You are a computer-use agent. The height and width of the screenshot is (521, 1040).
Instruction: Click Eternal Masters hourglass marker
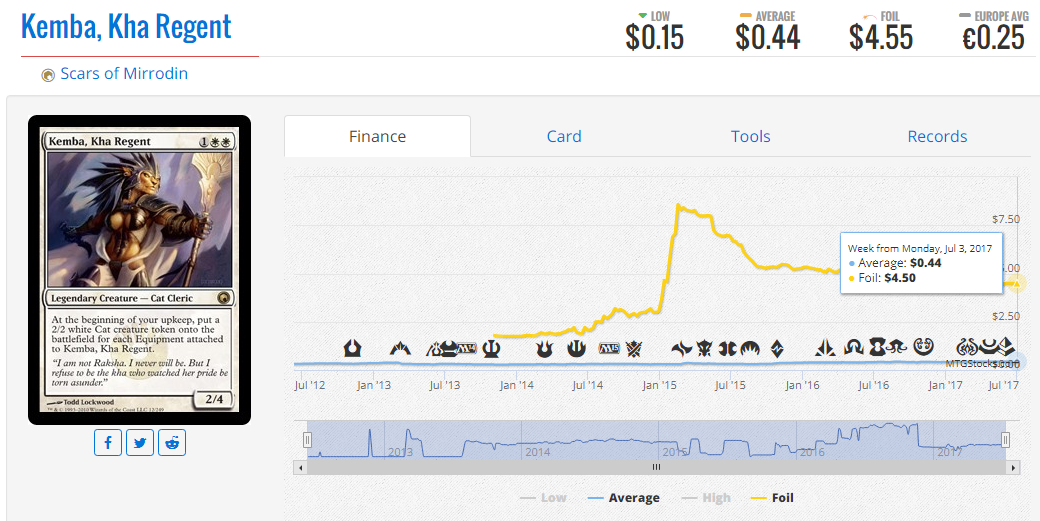coord(878,348)
